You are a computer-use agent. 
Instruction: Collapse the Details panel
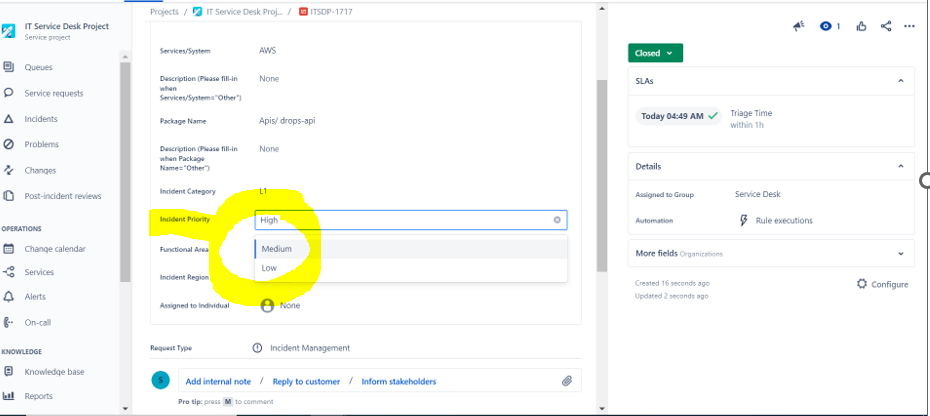click(x=901, y=167)
